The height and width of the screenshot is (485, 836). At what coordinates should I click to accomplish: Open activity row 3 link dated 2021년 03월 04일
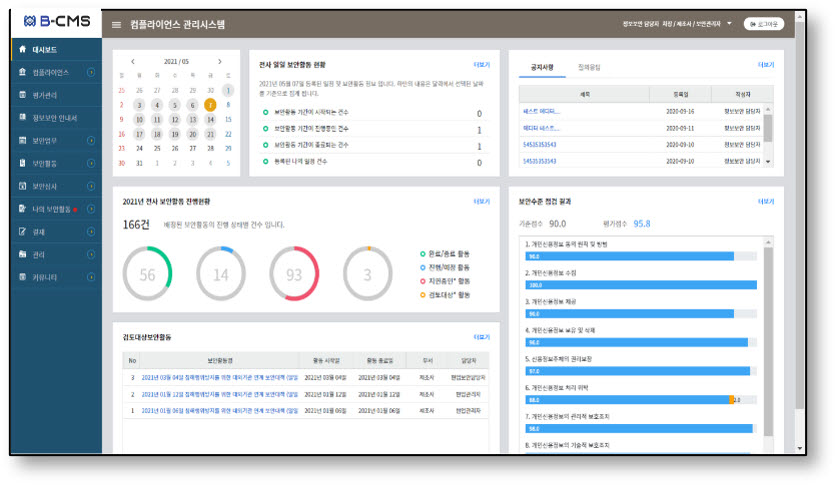219,377
